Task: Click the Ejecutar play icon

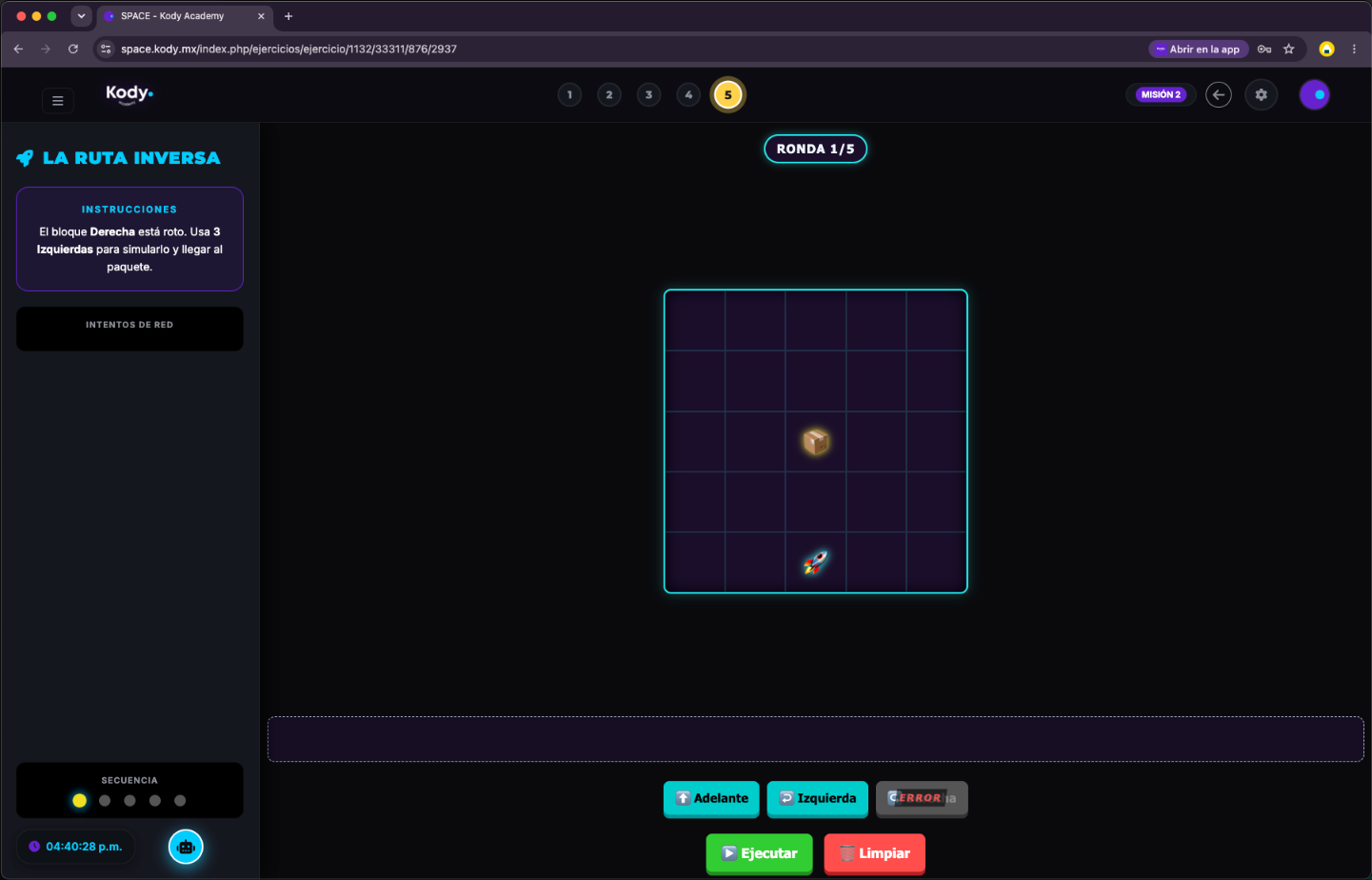Action: click(729, 853)
